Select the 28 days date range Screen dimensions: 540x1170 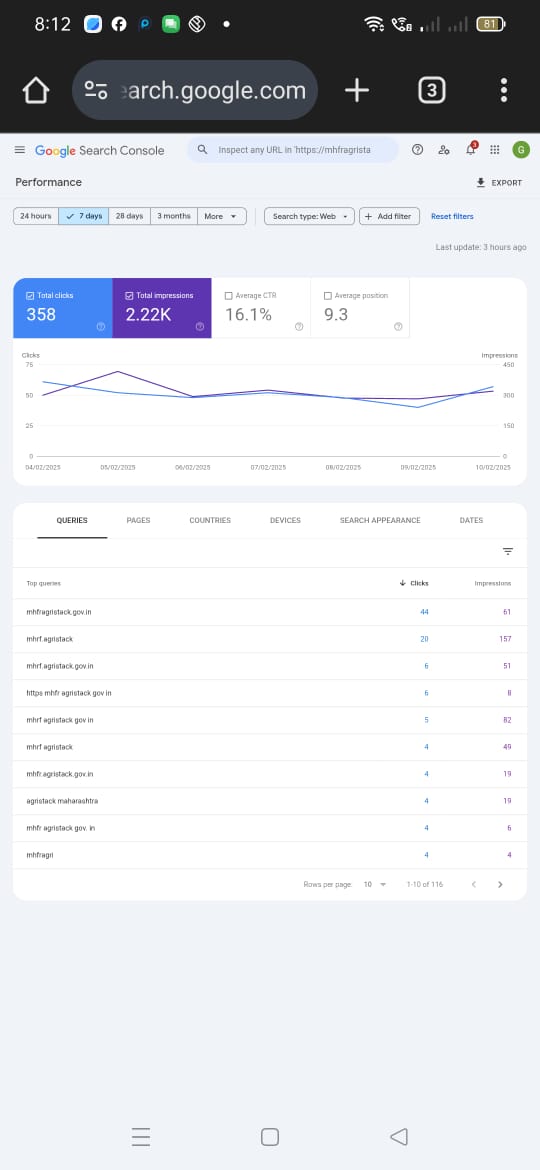[129, 216]
